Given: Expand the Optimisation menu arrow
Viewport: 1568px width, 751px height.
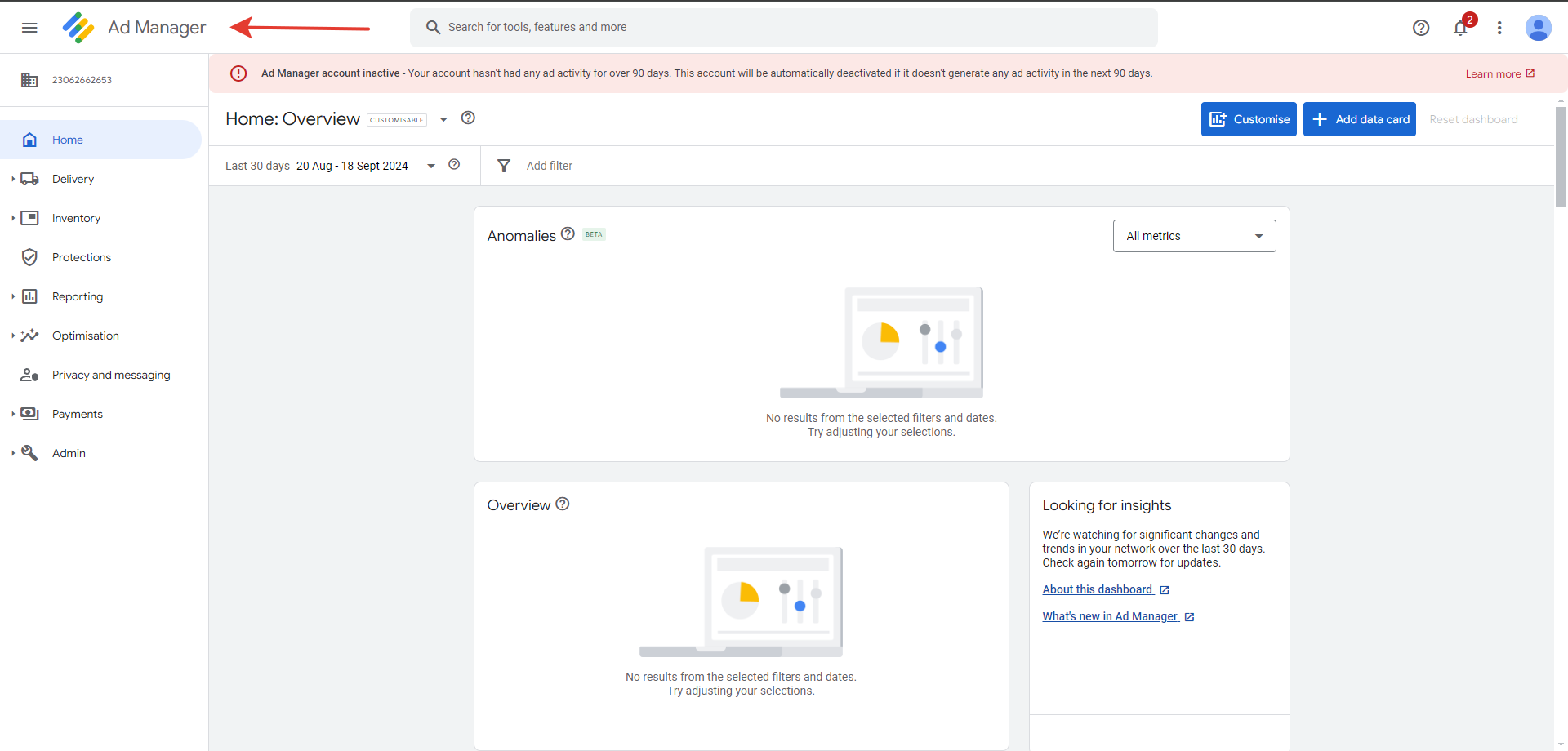Looking at the screenshot, I should pyautogui.click(x=13, y=336).
